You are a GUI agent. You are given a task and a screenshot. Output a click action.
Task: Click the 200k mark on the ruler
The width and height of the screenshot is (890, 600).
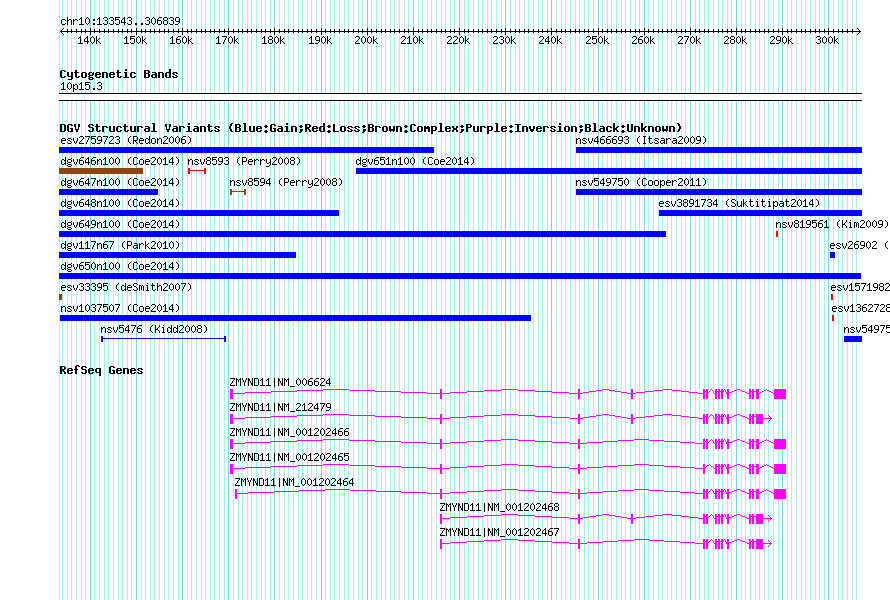point(366,40)
